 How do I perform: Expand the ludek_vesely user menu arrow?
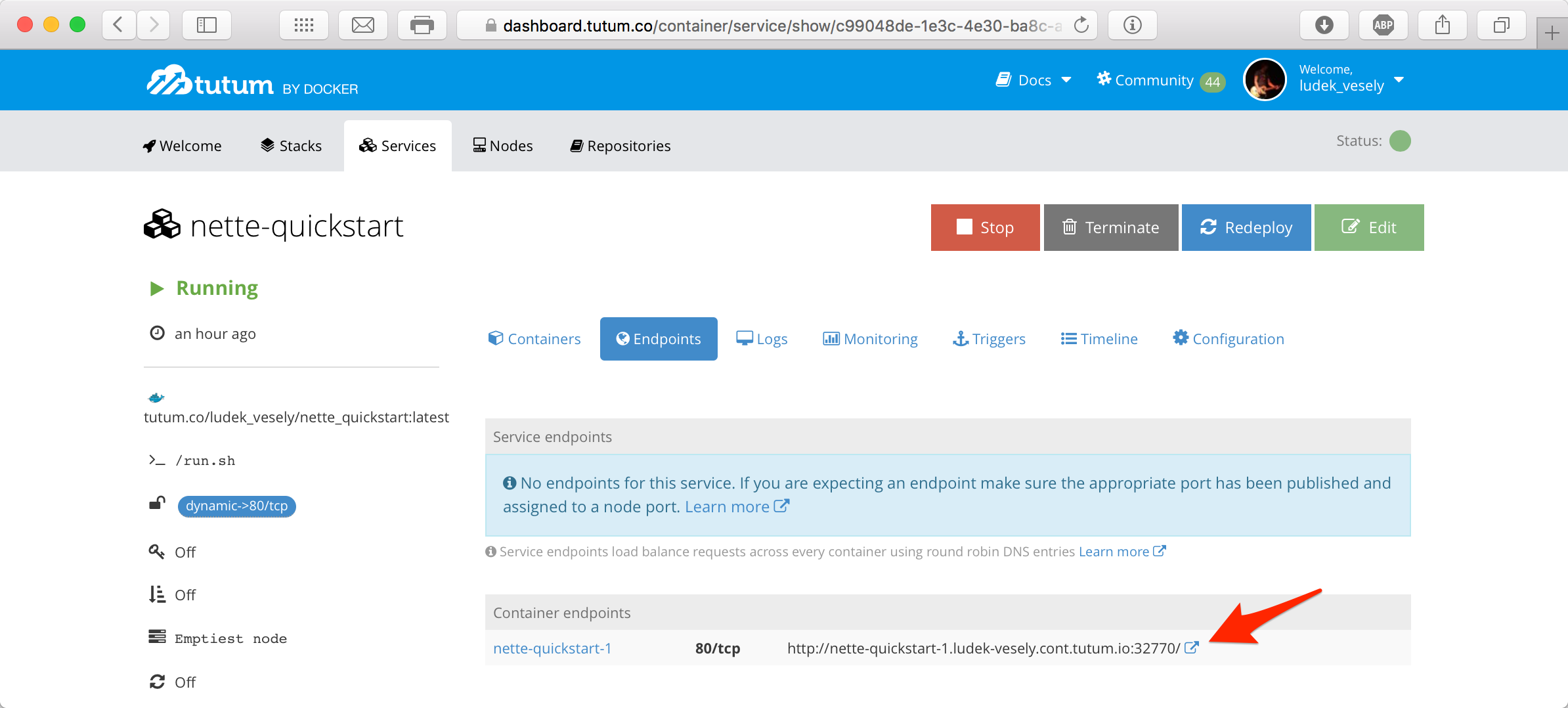(1399, 79)
